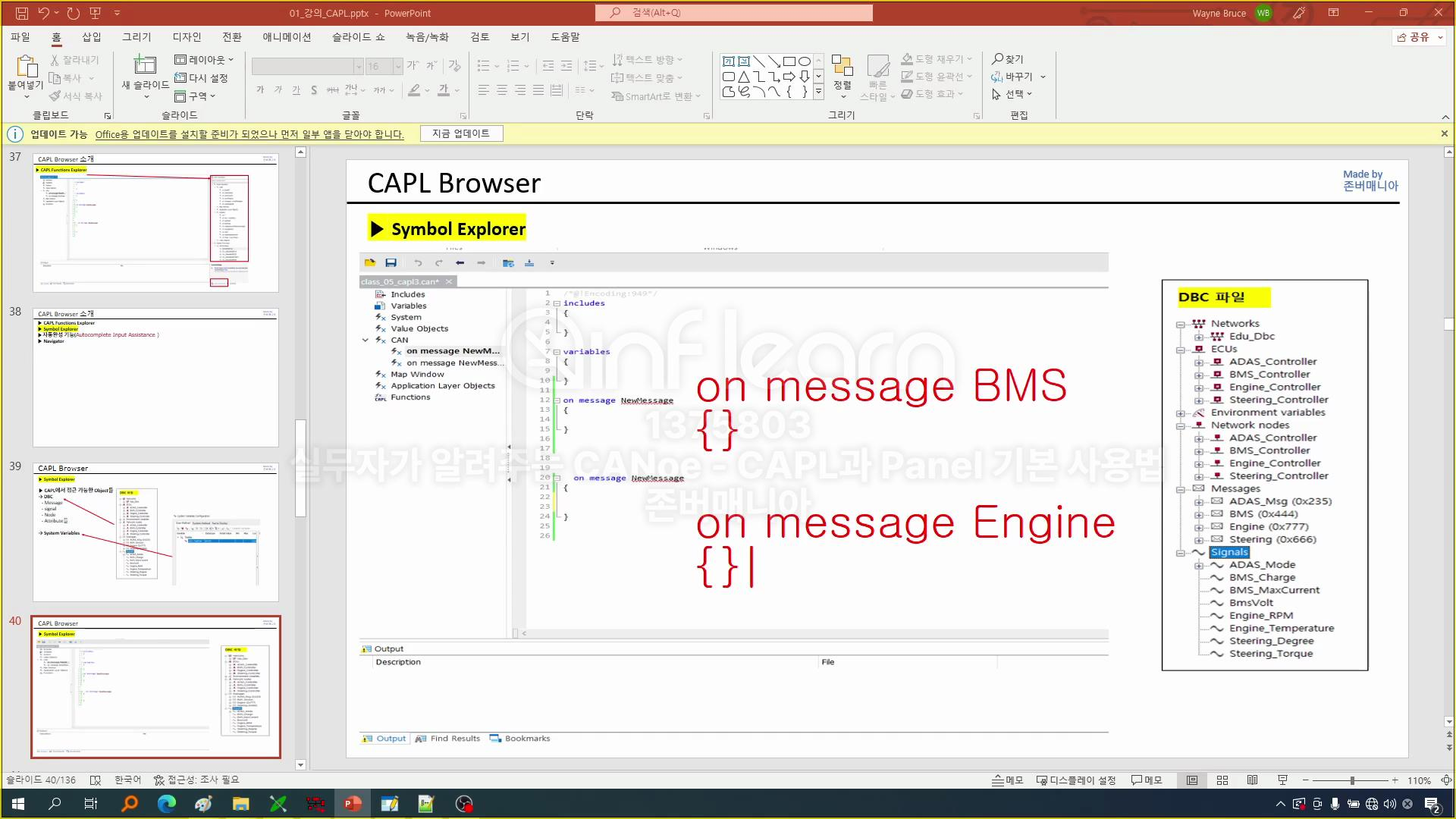Toggle center text alignment

tap(502, 90)
